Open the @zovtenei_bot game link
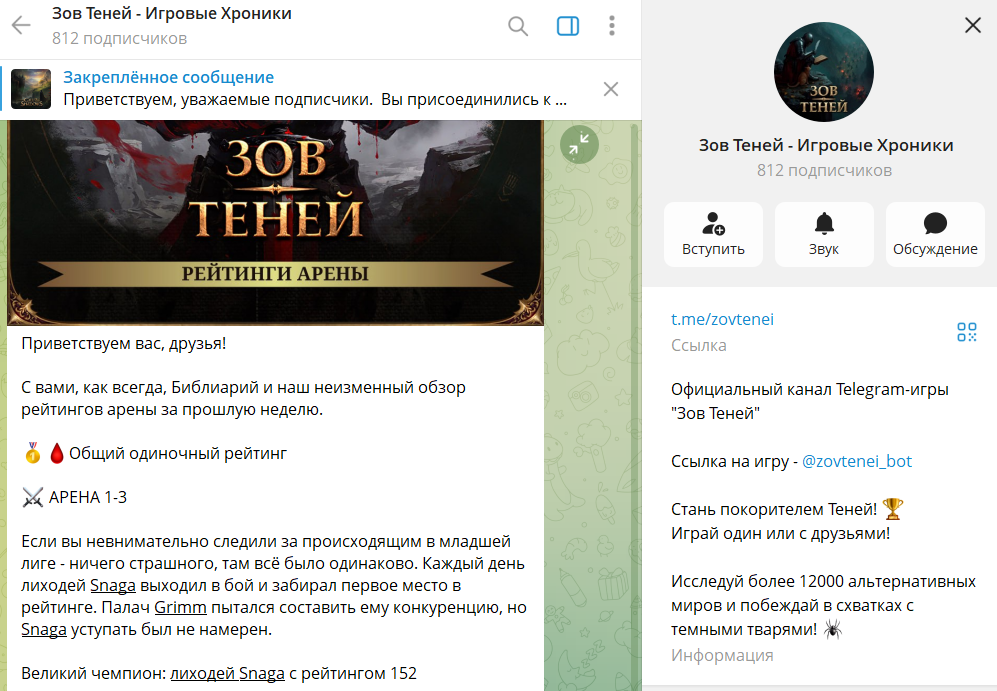997x691 pixels. 856,462
